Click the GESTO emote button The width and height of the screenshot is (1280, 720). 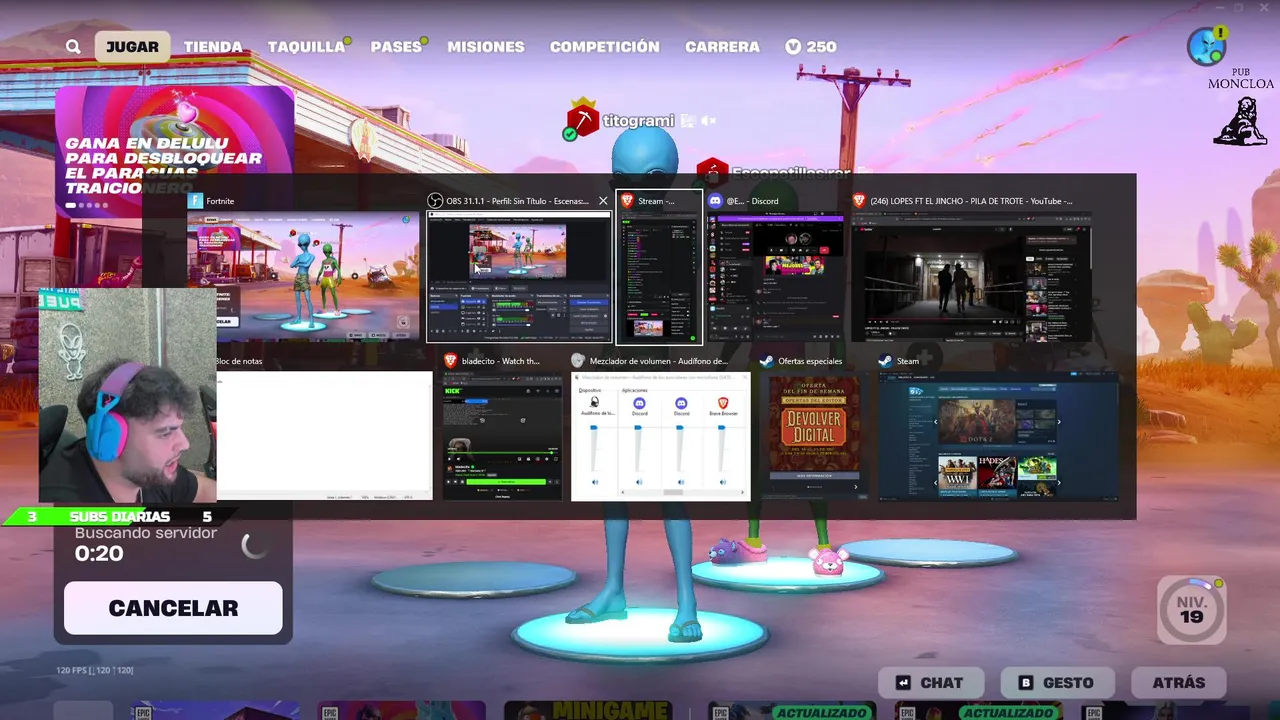1056,683
